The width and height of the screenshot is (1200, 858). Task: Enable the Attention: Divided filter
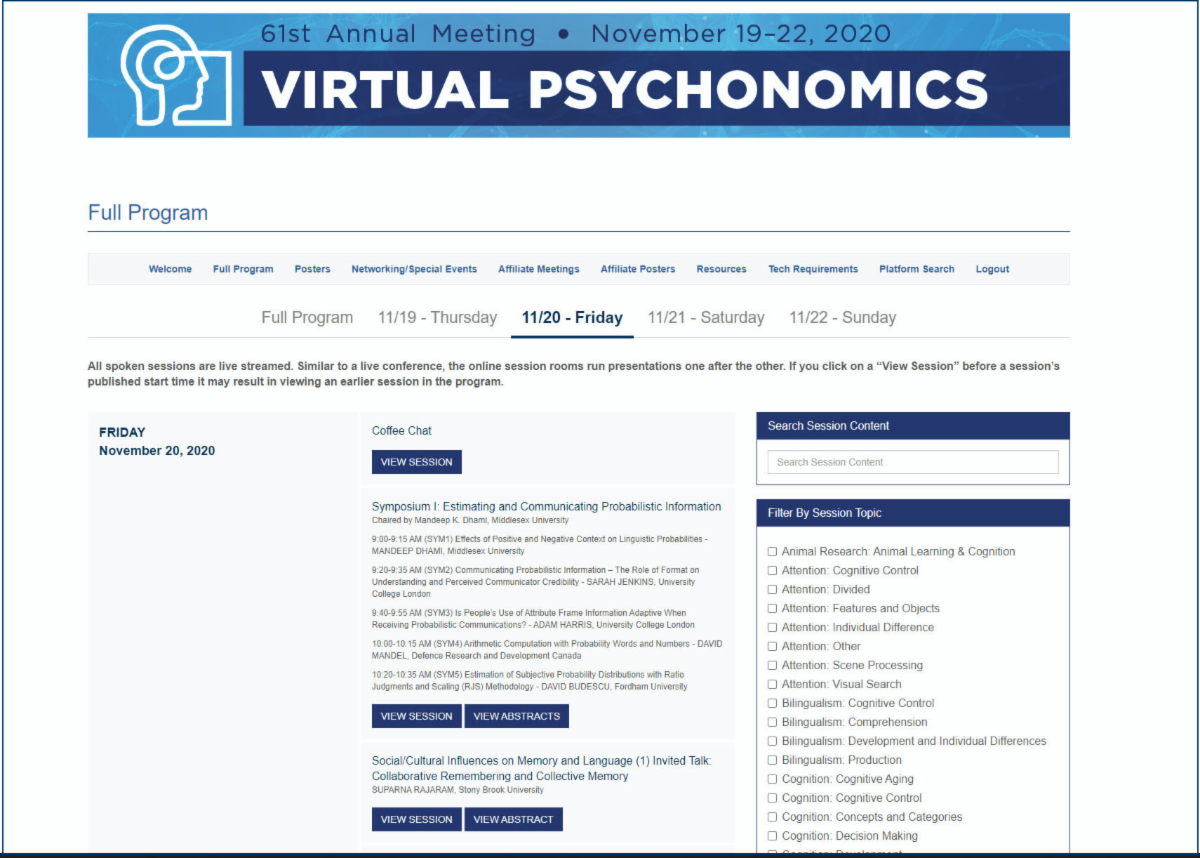772,590
